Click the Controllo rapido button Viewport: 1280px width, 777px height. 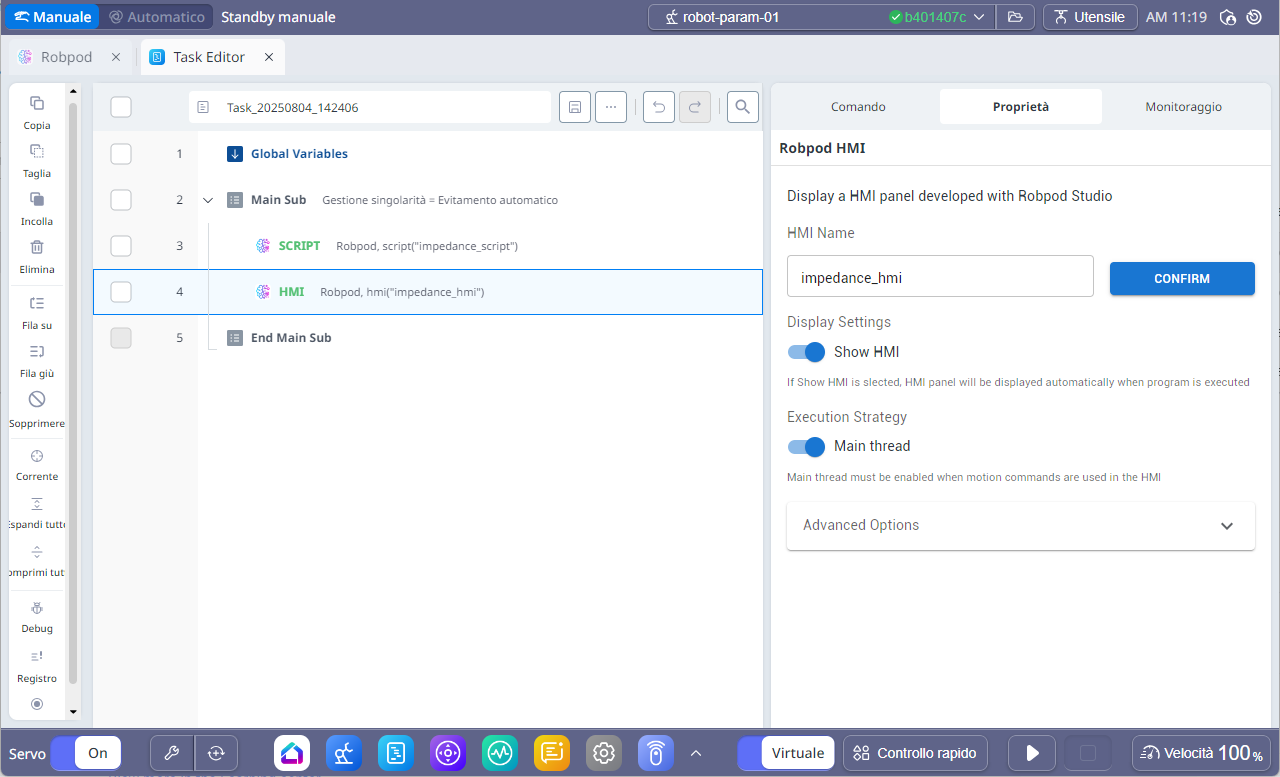pos(916,753)
